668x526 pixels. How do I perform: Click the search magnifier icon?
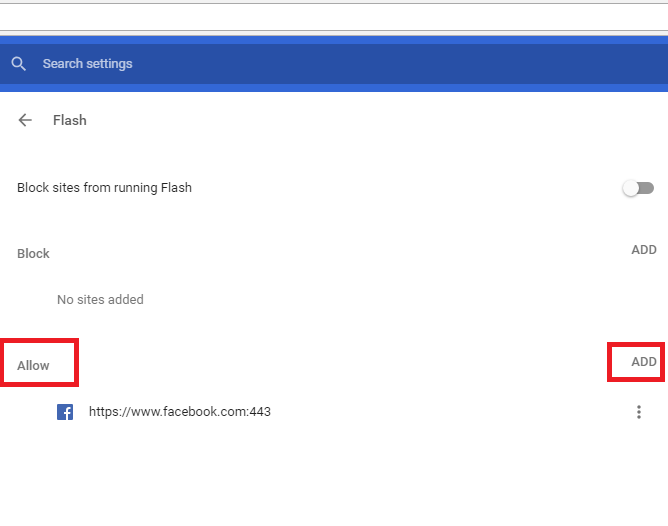pyautogui.click(x=18, y=64)
